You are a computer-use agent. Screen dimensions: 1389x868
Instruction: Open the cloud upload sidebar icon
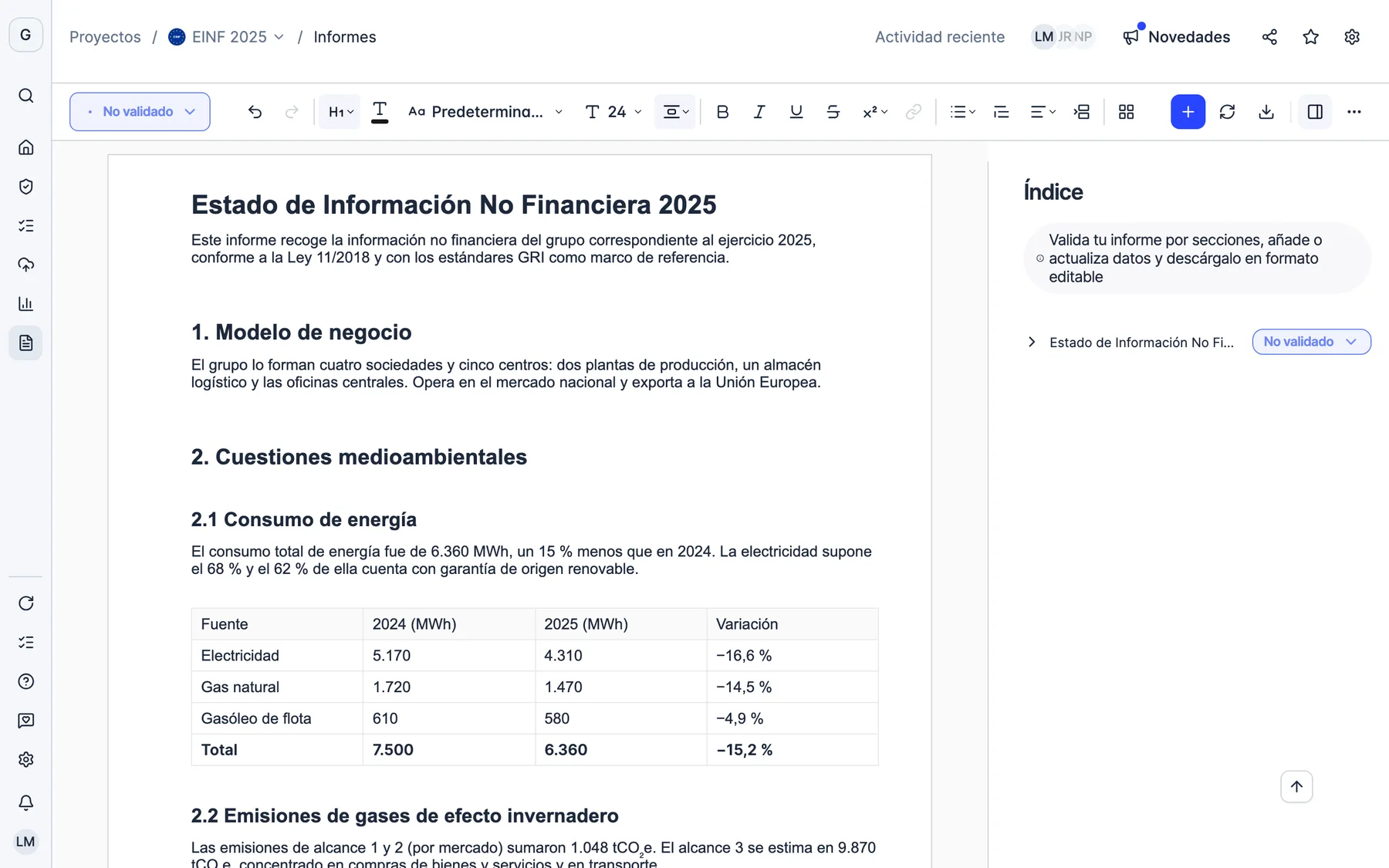(x=25, y=265)
